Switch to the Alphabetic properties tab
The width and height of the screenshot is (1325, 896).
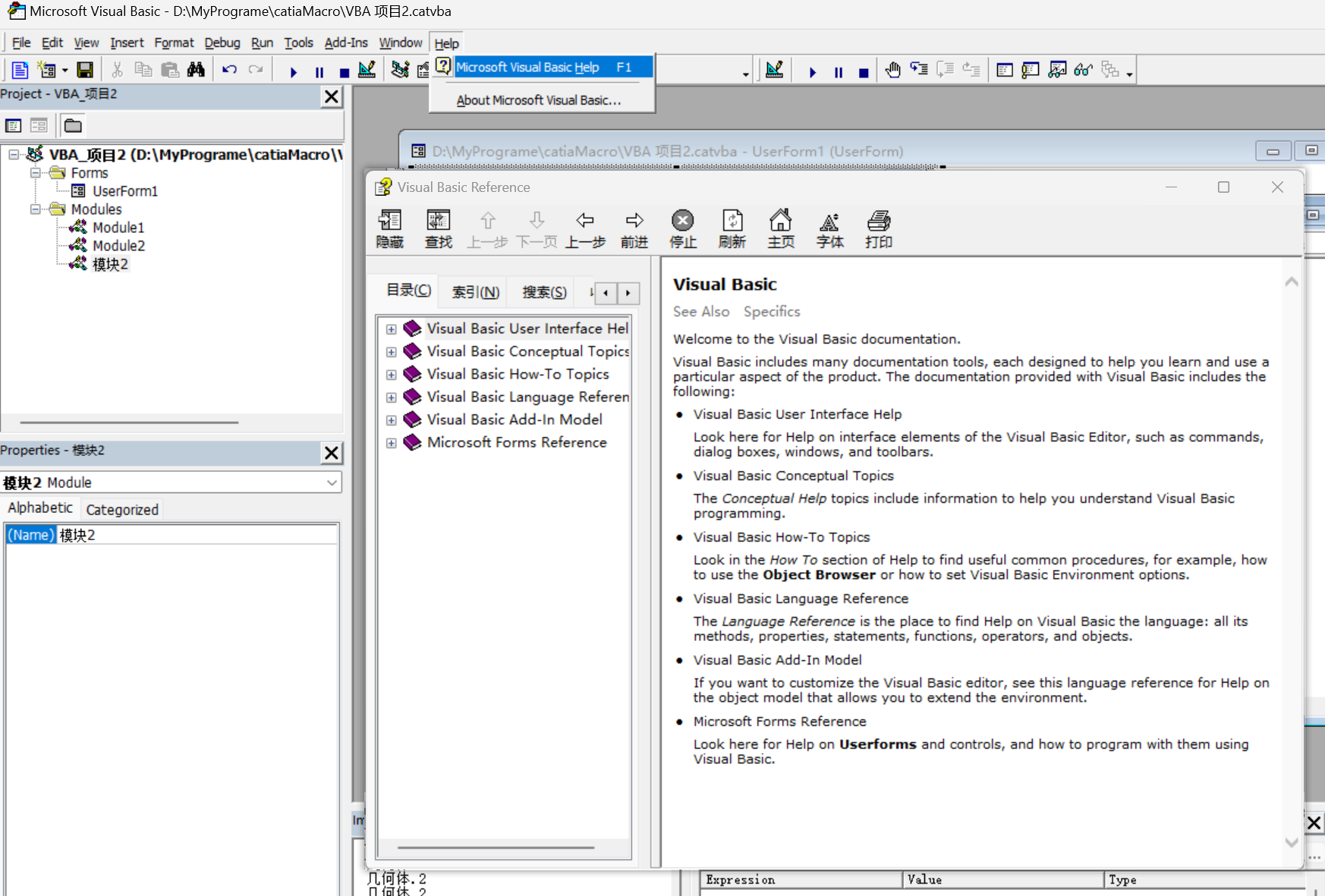coord(40,508)
